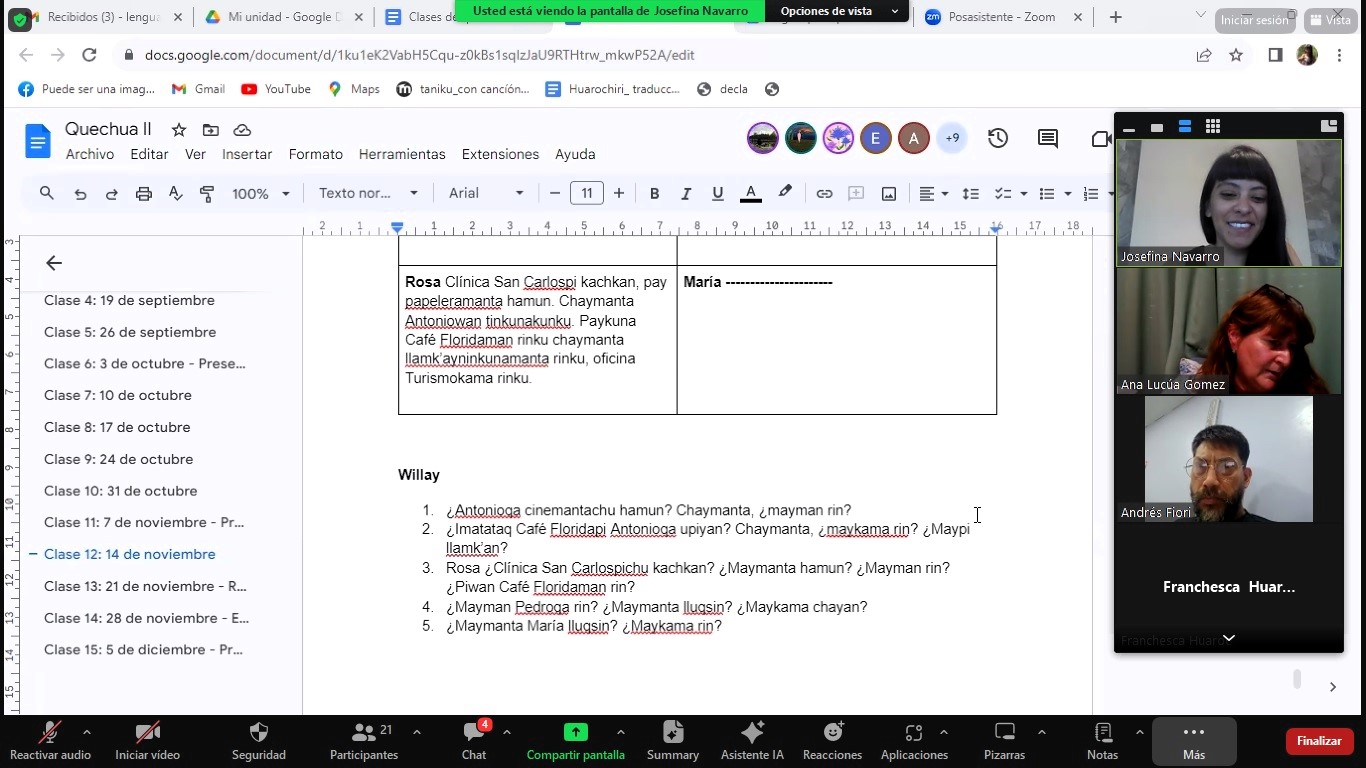The width and height of the screenshot is (1366, 768).
Task: Choose the text color swatch
Action: pyautogui.click(x=750, y=194)
